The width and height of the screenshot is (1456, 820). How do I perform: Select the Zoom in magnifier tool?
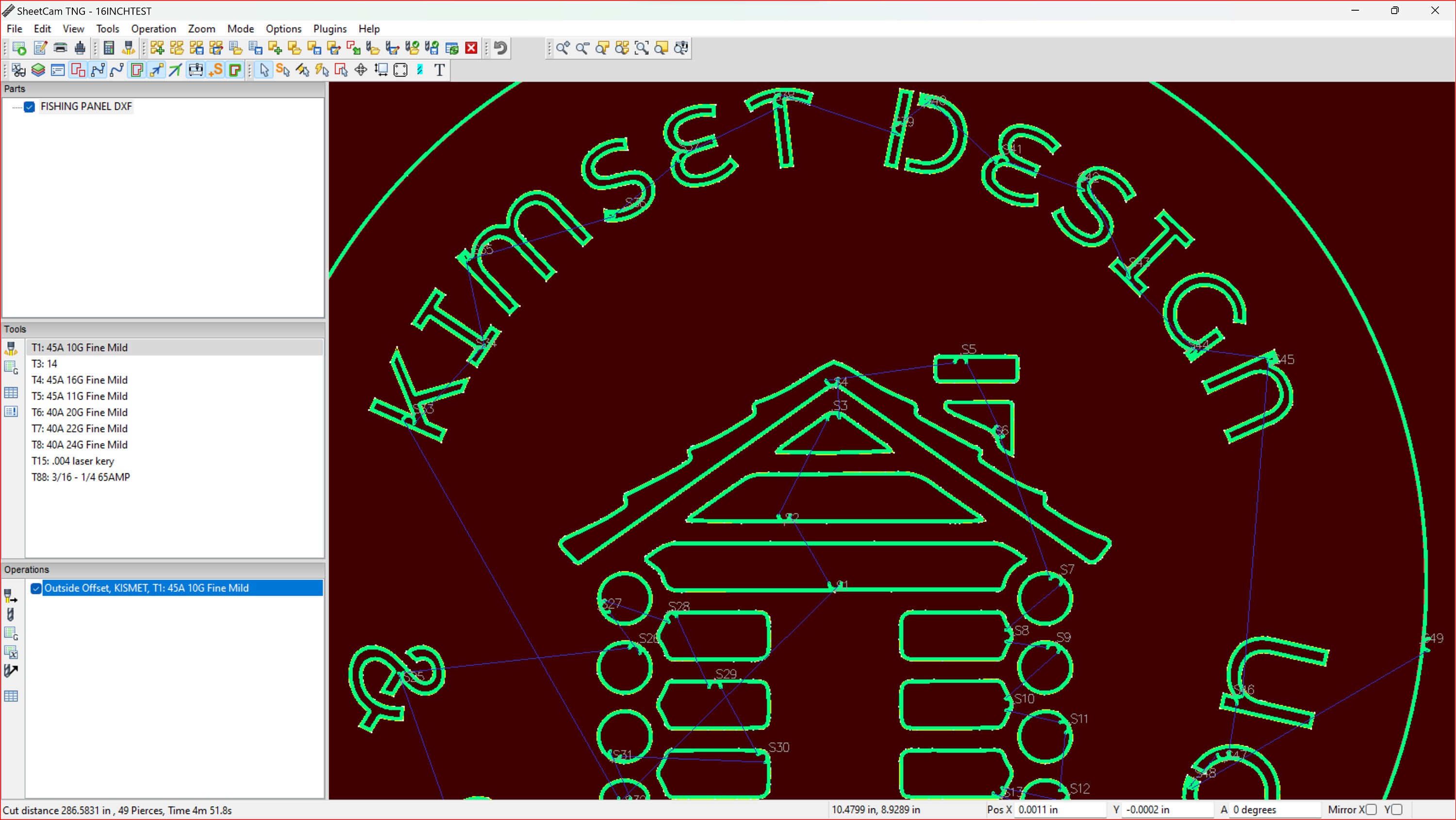click(x=563, y=48)
